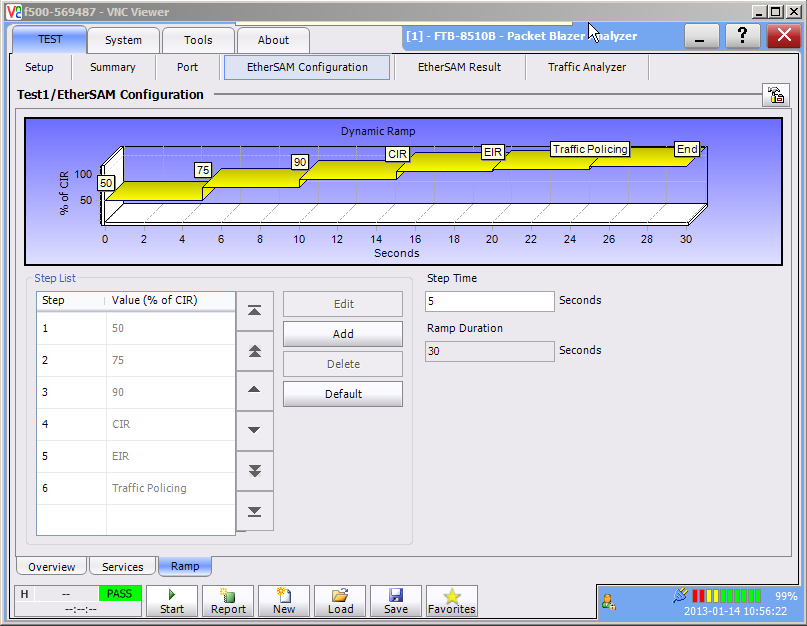Restore Default ramp steps
Image resolution: width=807 pixels, height=626 pixels.
(x=343, y=394)
